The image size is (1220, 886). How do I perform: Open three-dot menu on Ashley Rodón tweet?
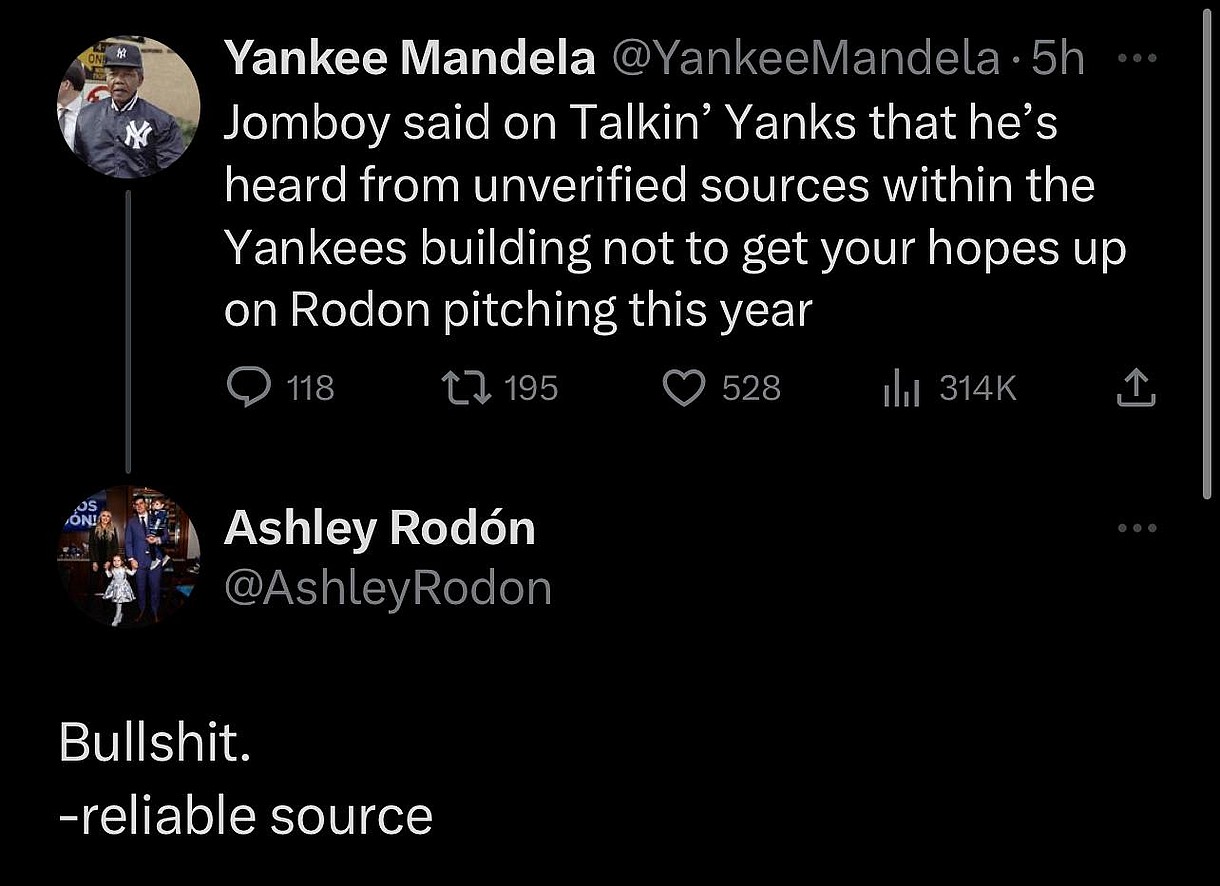click(x=1136, y=527)
